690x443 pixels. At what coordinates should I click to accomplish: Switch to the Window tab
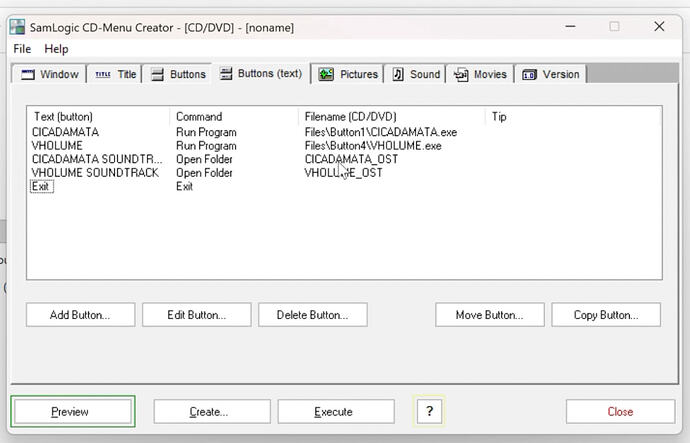(x=49, y=74)
